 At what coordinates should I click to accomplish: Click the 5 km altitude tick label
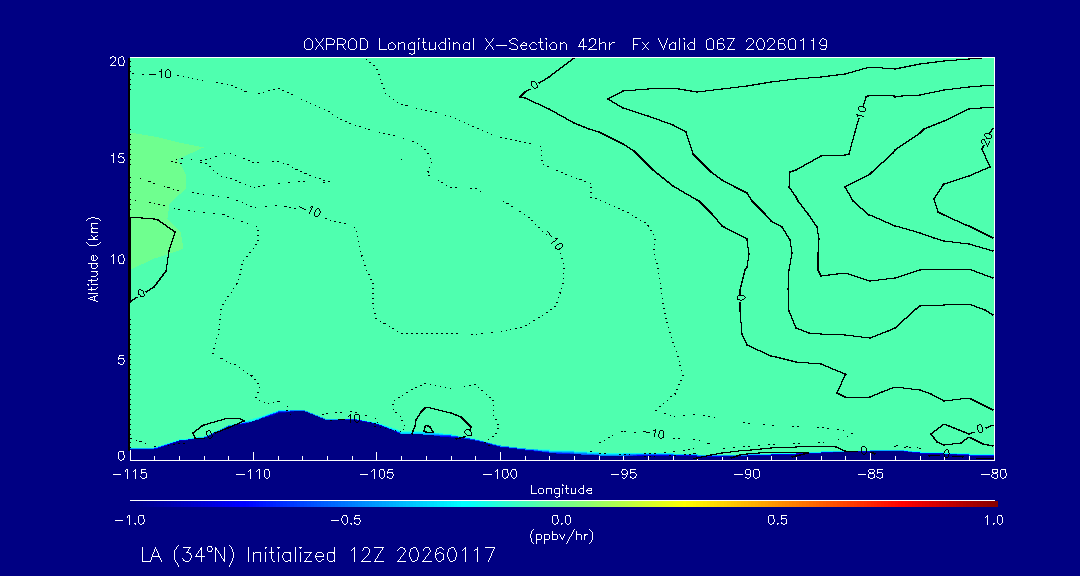coord(119,359)
